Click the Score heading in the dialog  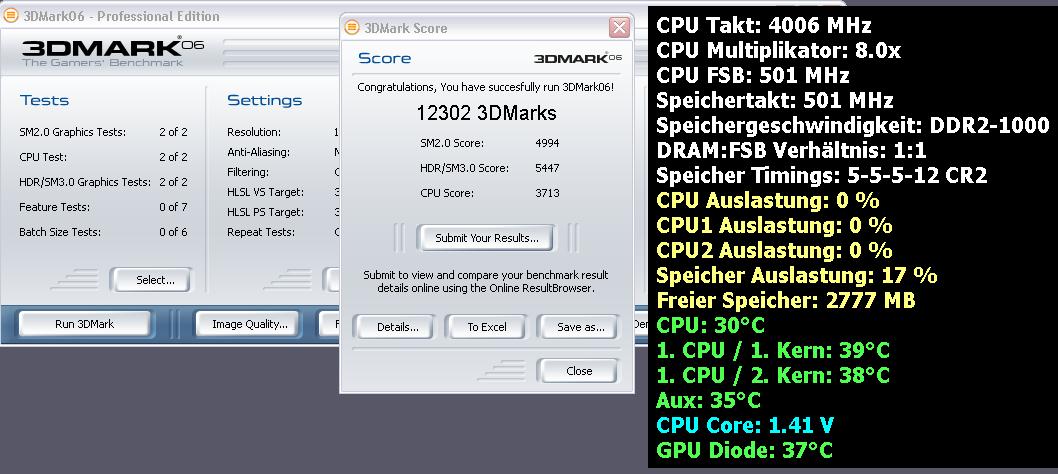pos(384,59)
